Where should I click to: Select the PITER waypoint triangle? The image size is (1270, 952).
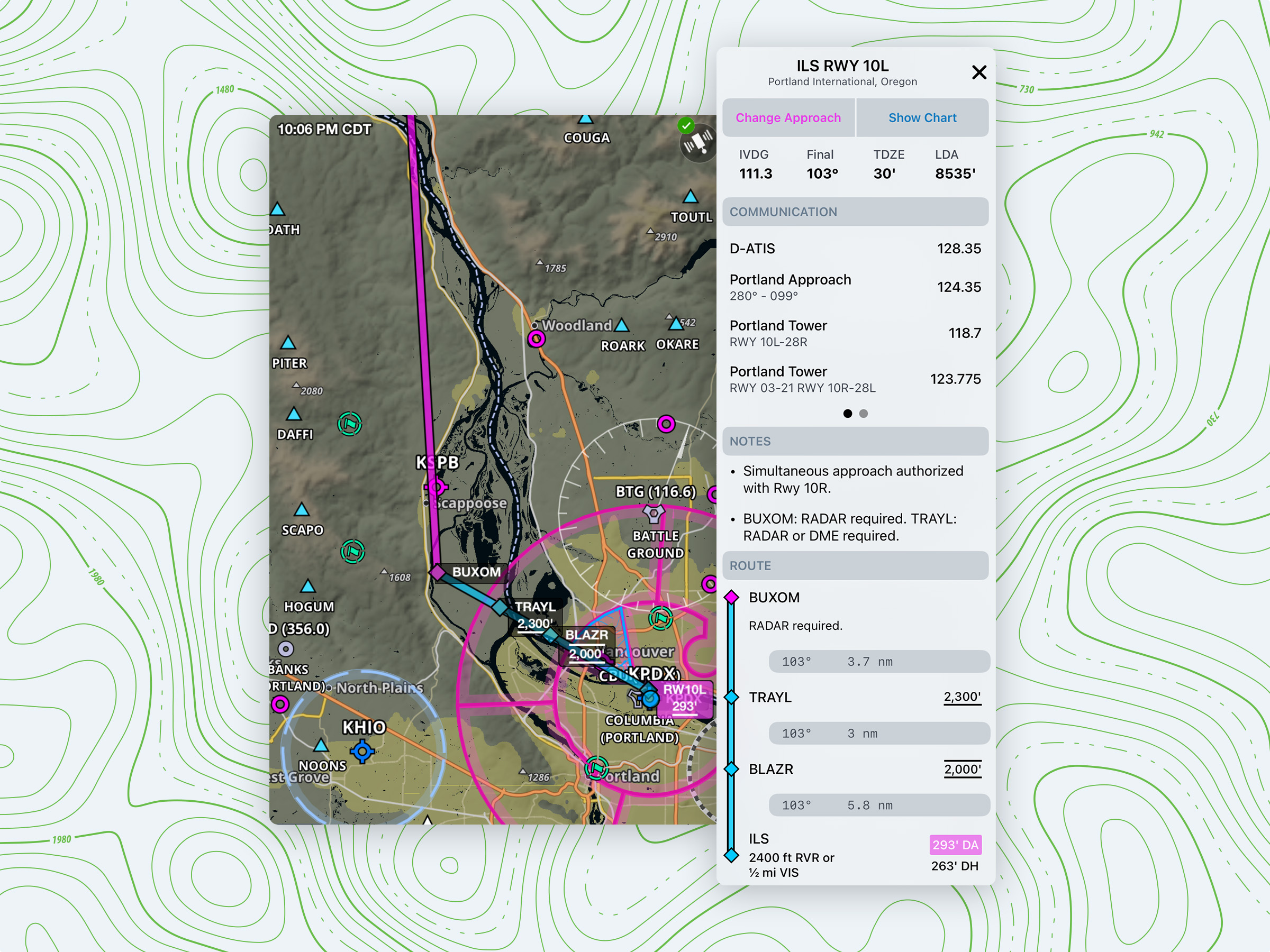tap(288, 343)
